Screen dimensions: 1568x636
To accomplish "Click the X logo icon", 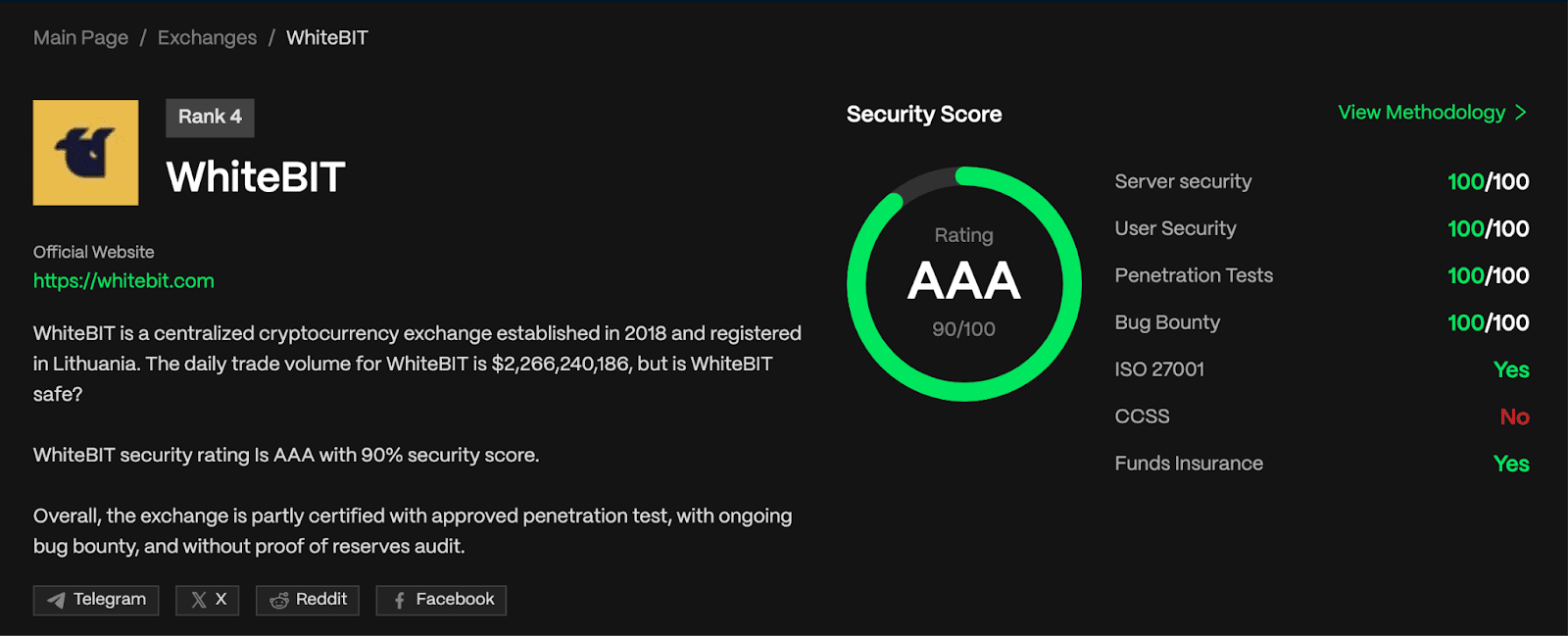I will point(199,600).
